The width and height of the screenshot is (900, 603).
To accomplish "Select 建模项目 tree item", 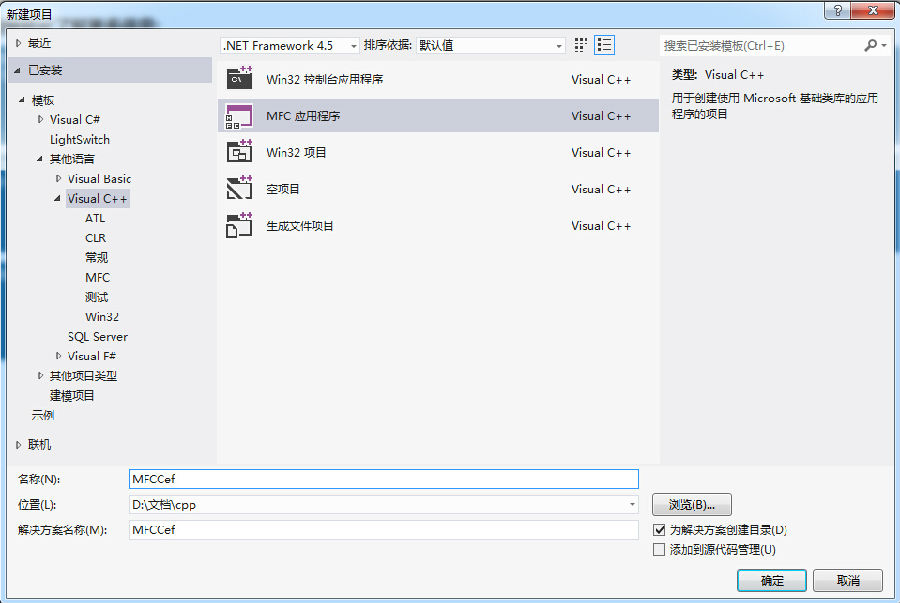I will pos(72,395).
